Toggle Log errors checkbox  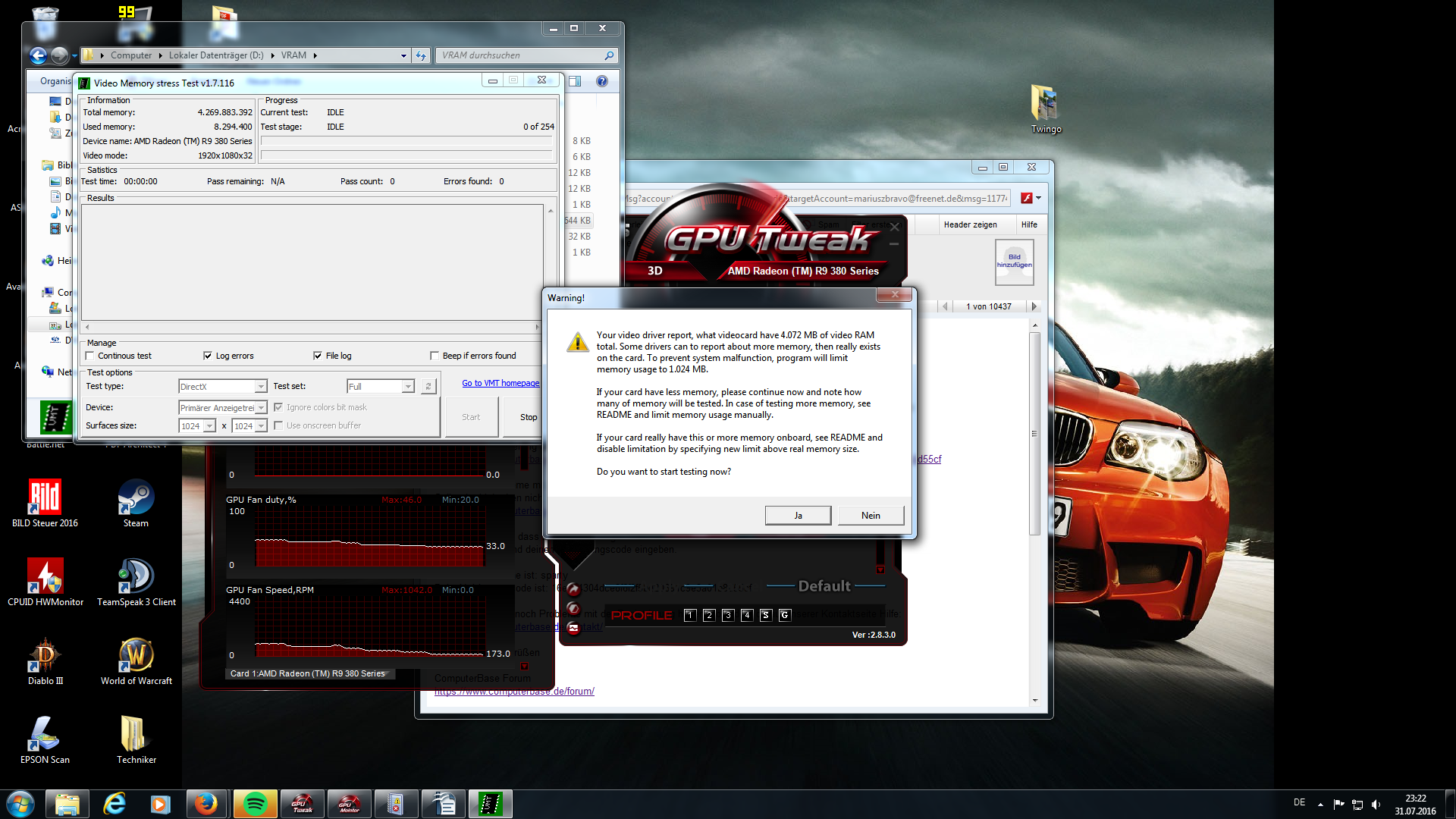click(x=208, y=356)
